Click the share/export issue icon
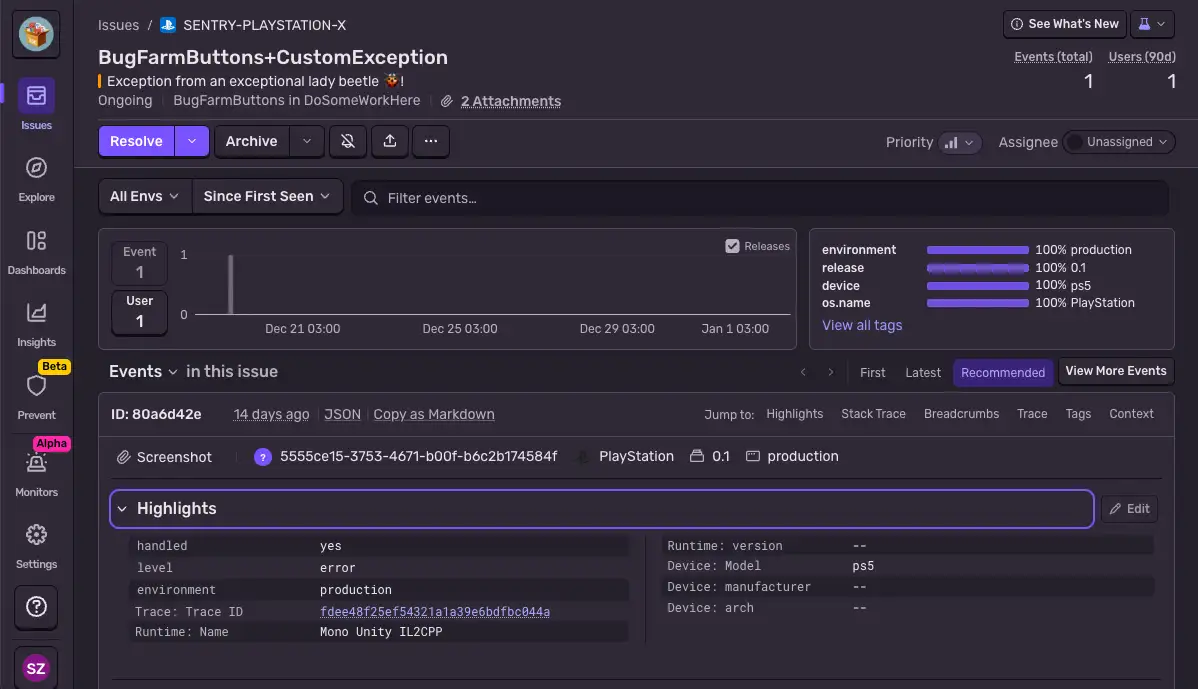The height and width of the screenshot is (689, 1198). tap(389, 142)
